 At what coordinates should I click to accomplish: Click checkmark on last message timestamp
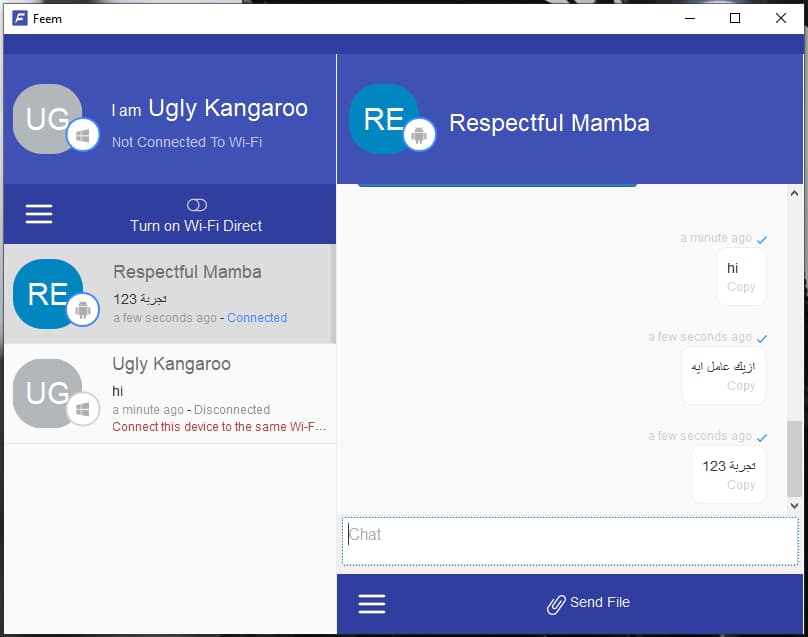pyautogui.click(x=762, y=437)
